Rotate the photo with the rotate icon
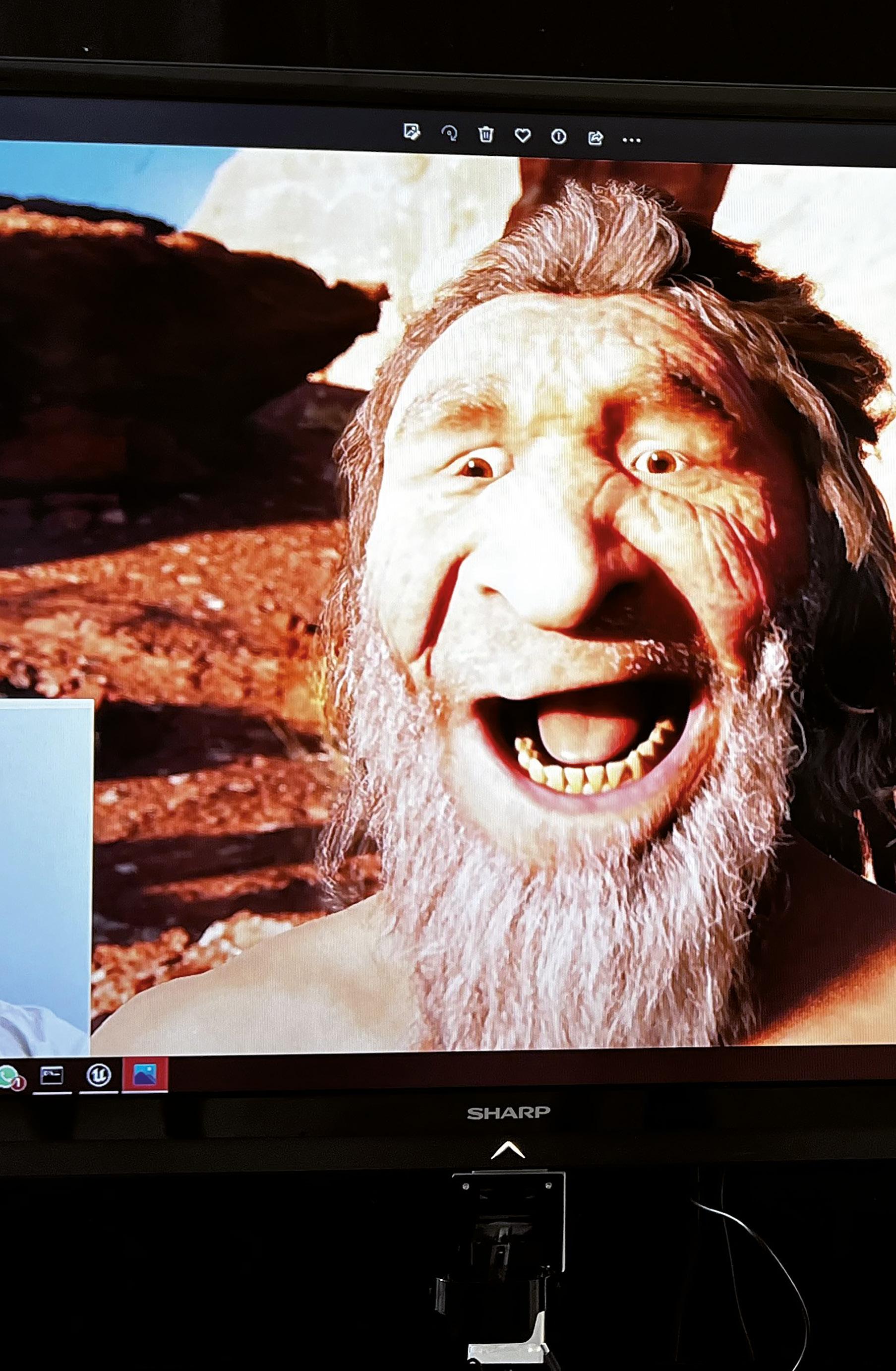The height and width of the screenshot is (1371, 896). 449,133
